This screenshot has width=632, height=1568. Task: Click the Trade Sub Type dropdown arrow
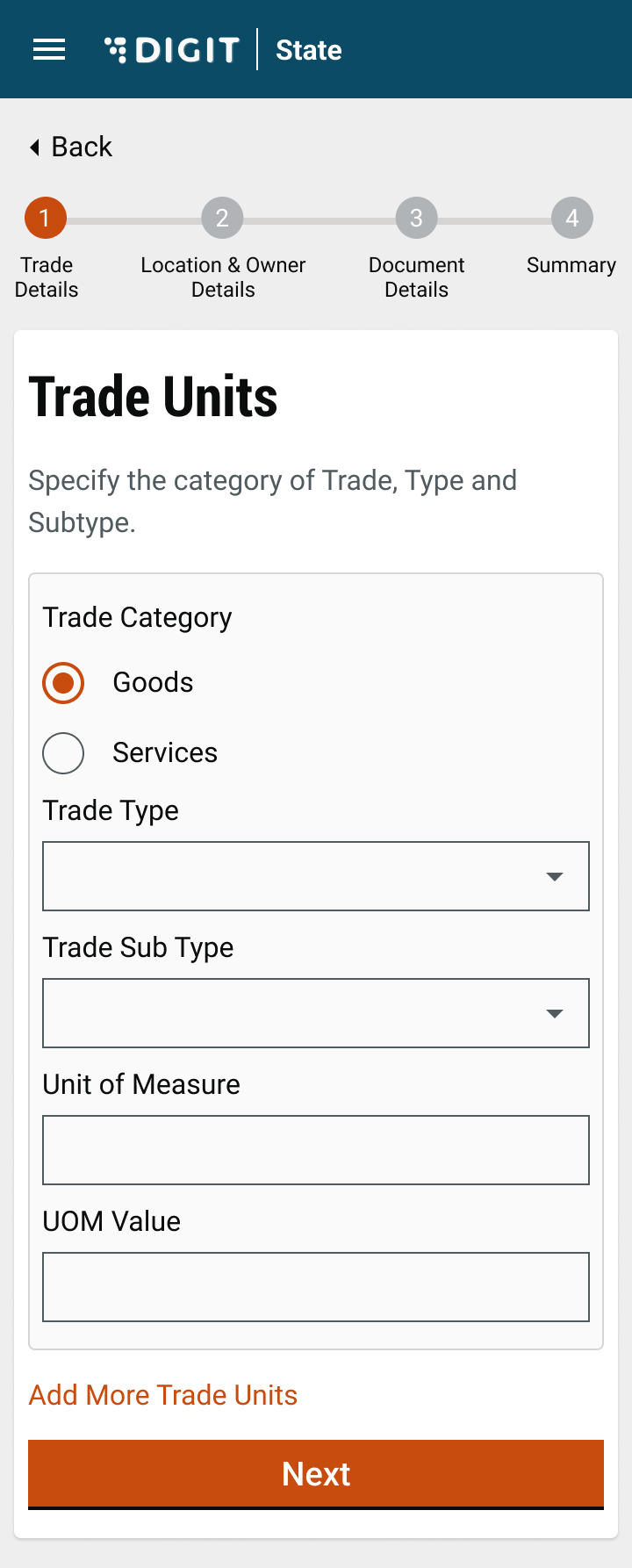[x=555, y=1013]
